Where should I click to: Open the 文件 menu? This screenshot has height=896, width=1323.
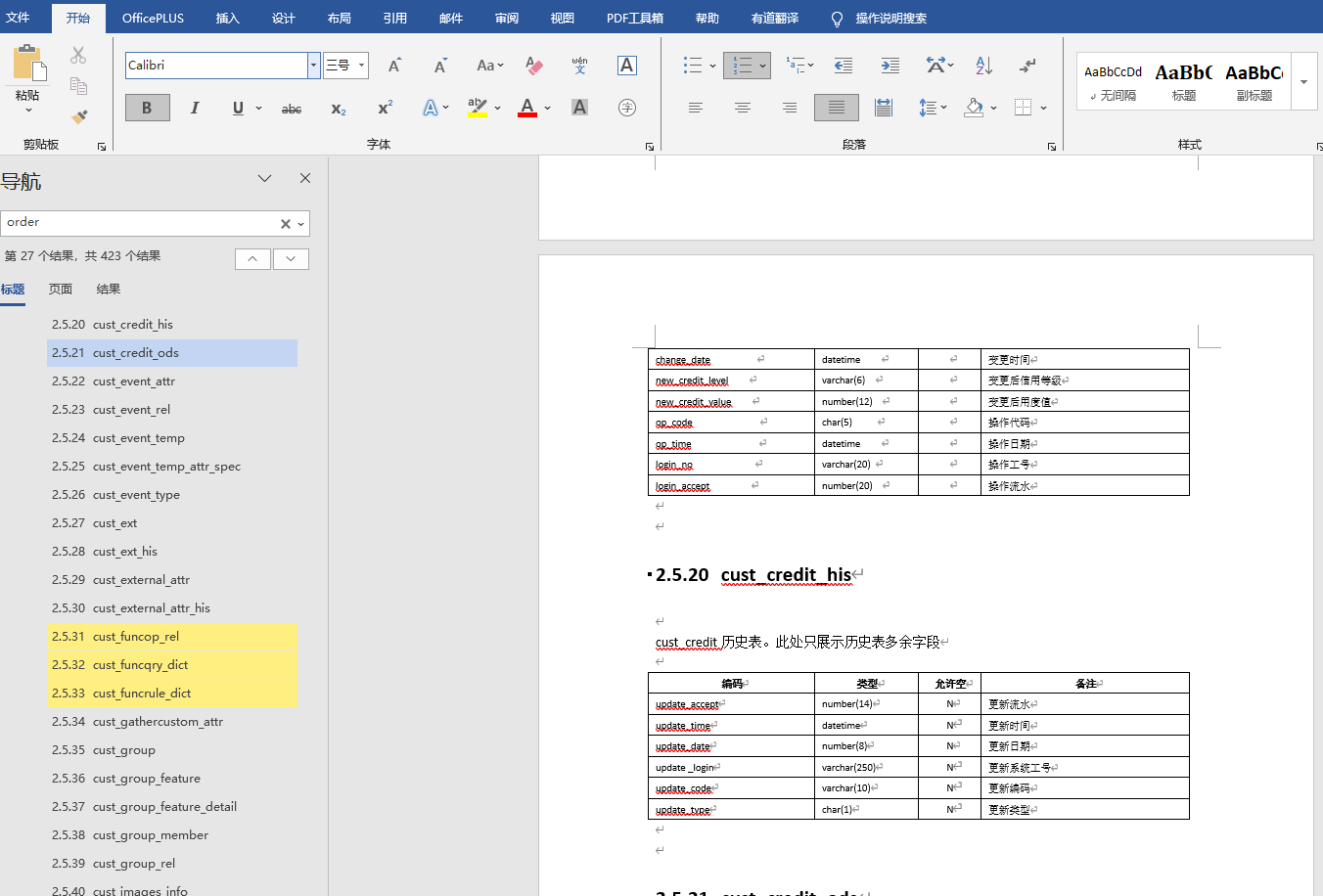tap(18, 18)
